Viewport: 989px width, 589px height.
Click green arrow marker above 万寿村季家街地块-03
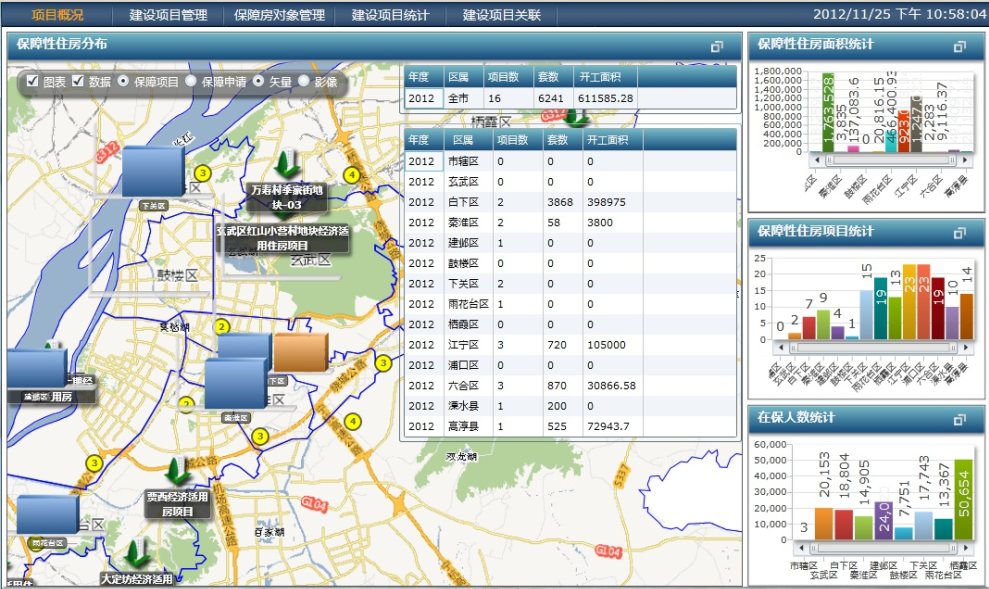[287, 165]
